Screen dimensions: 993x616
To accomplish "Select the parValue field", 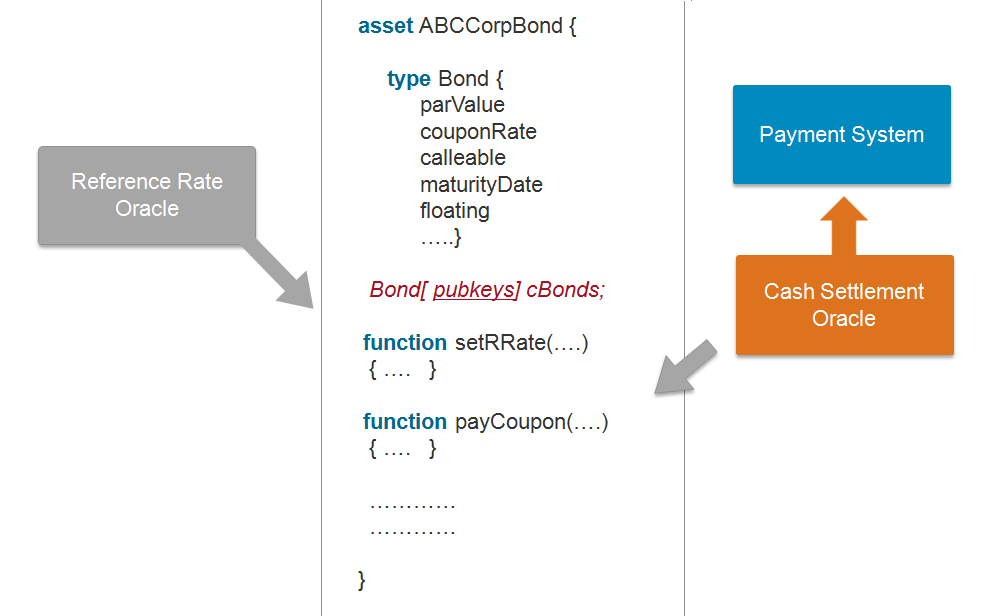I will 462,105.
